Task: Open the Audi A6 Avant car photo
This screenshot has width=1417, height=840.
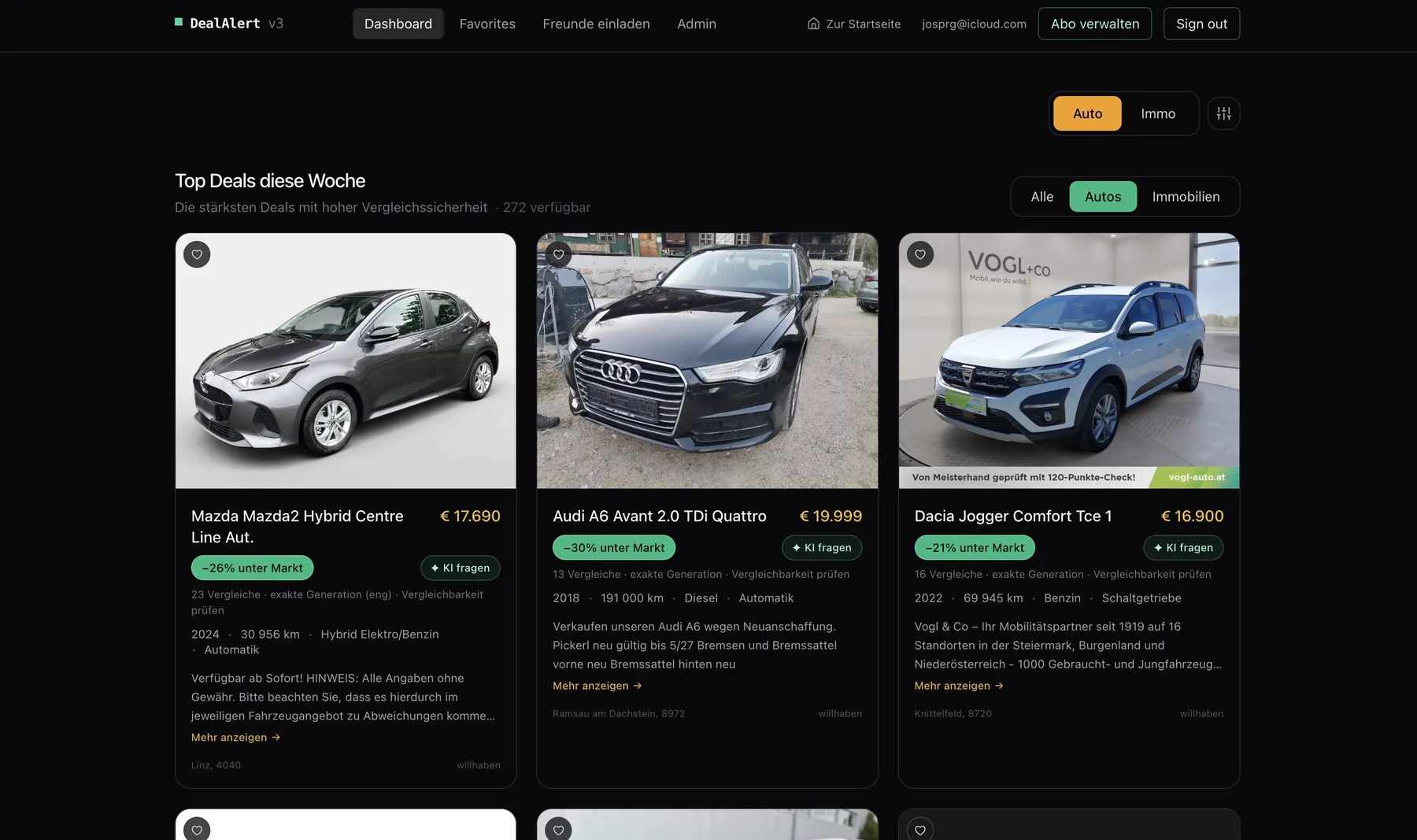Action: (707, 361)
